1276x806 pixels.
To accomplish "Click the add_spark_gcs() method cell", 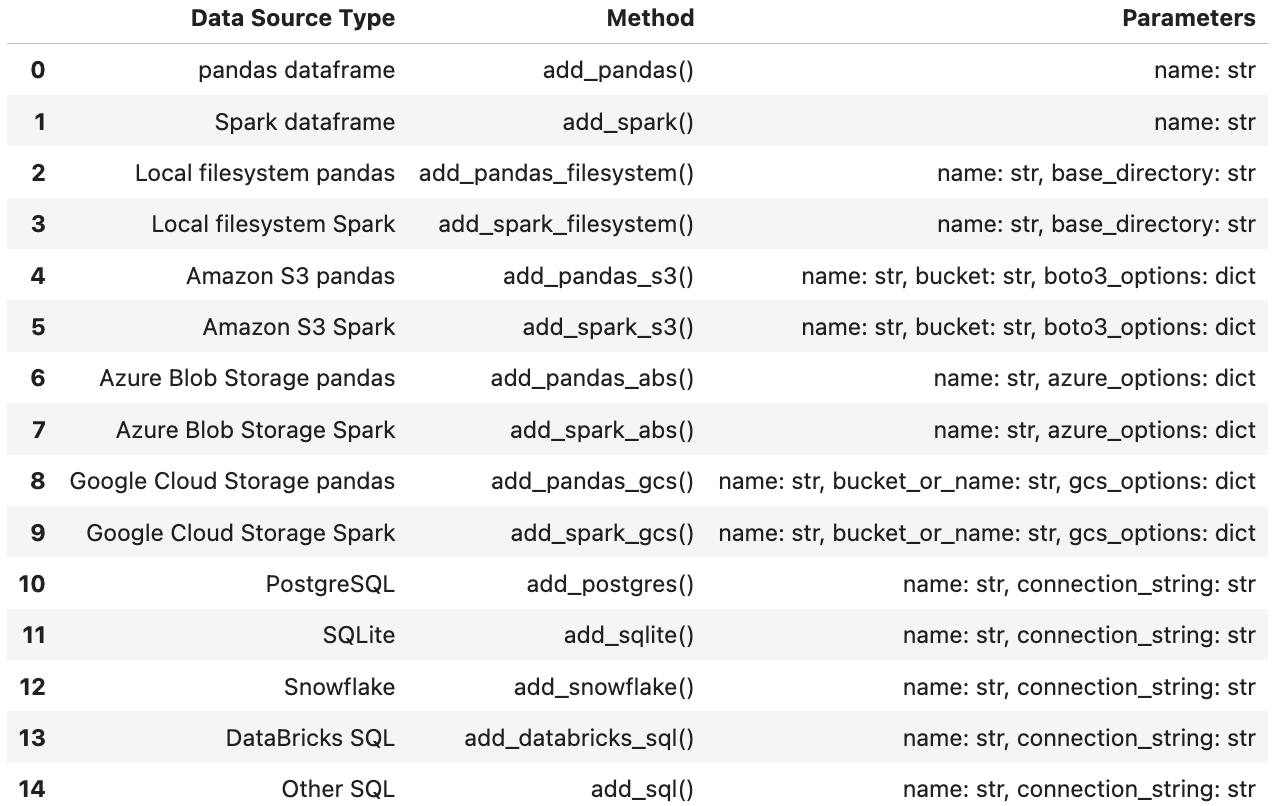I will click(x=602, y=533).
